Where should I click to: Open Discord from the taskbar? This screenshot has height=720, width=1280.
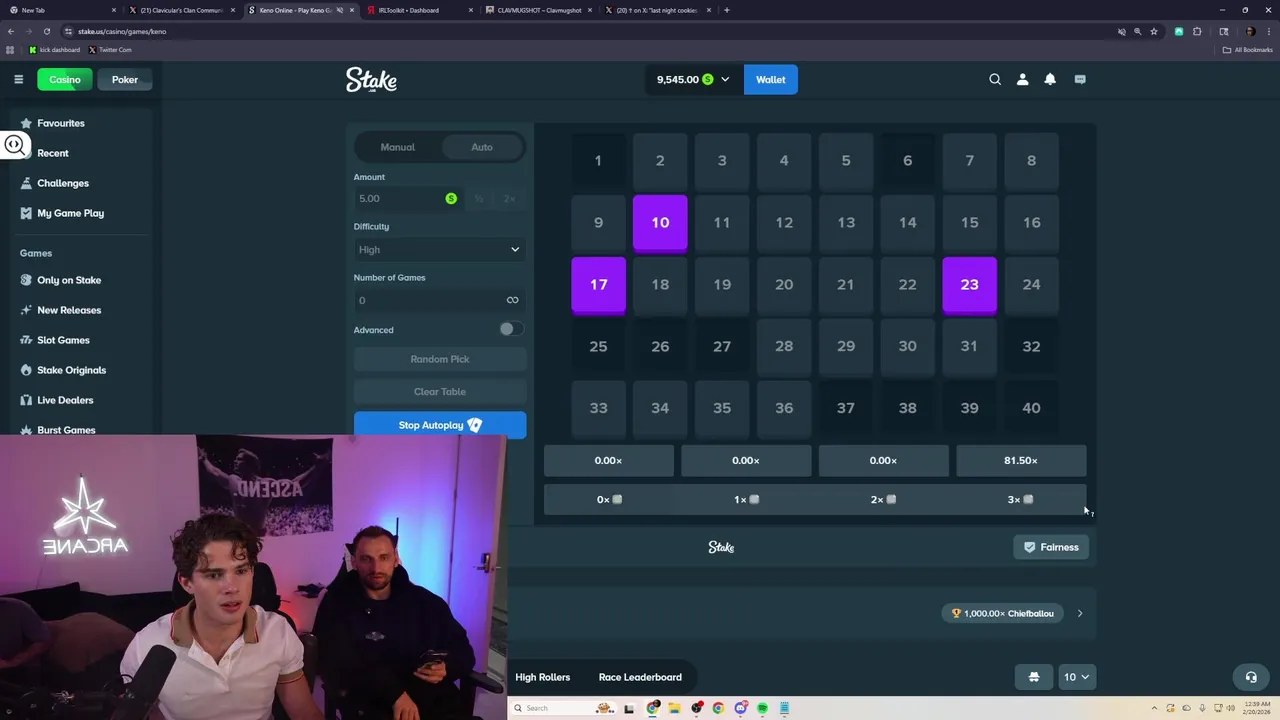pyautogui.click(x=740, y=708)
